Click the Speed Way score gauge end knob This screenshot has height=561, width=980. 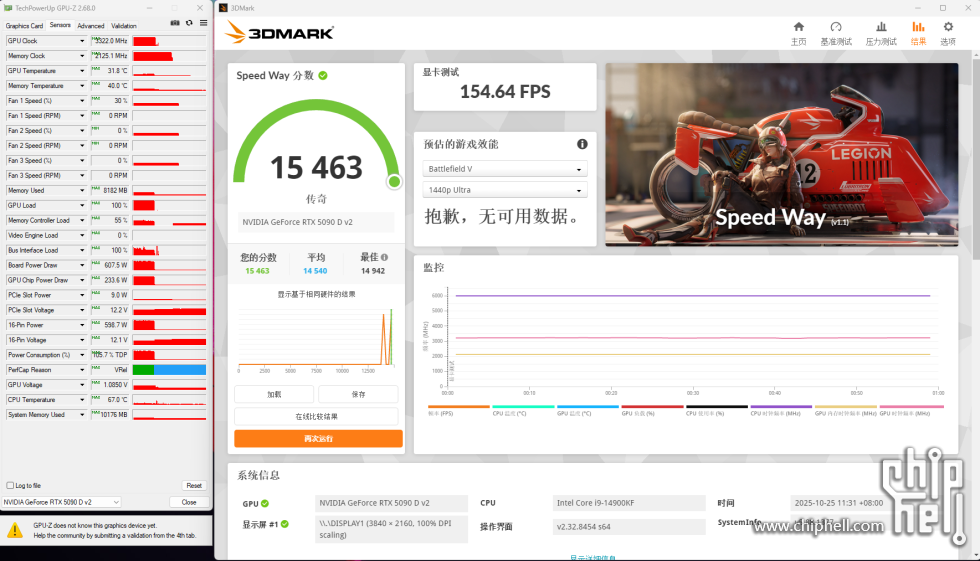(394, 182)
